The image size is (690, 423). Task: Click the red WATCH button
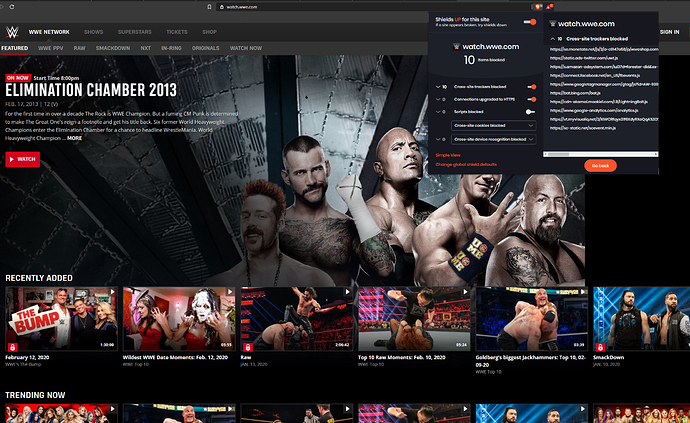22,159
